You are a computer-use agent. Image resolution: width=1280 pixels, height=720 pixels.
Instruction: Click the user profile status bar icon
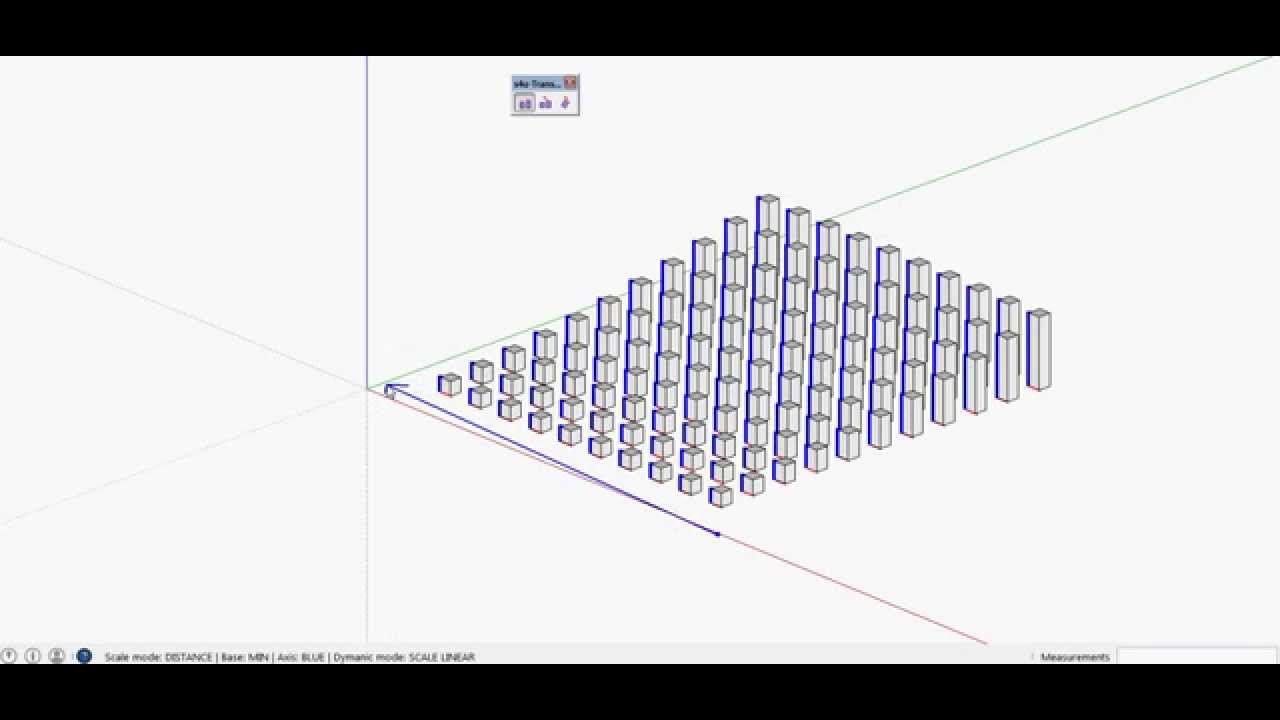(x=57, y=656)
